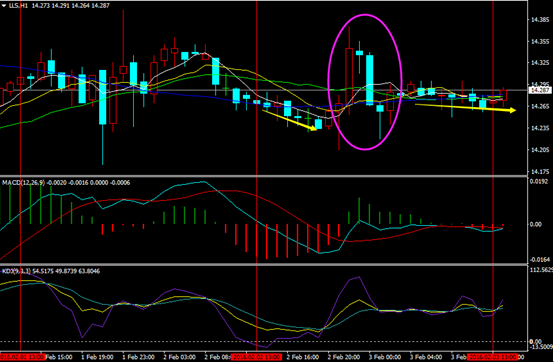554x362 pixels.
Task: Select the red 2016.02.01 13:00 date marker
Action: coord(22,357)
